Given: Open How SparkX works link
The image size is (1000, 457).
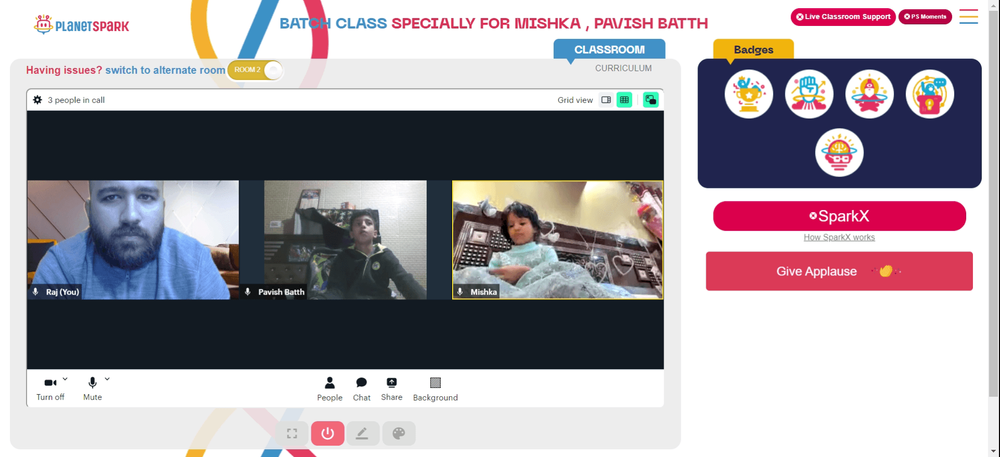Looking at the screenshot, I should tap(839, 237).
